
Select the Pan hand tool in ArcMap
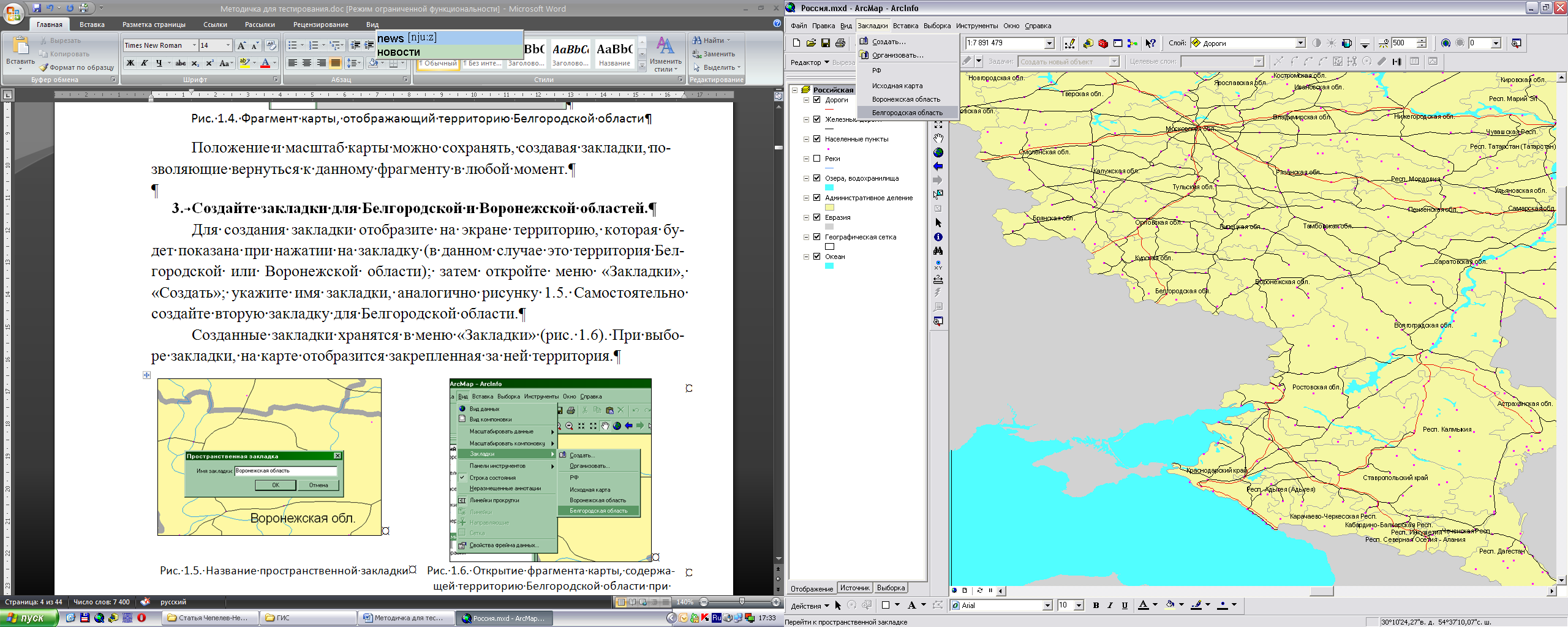click(938, 138)
